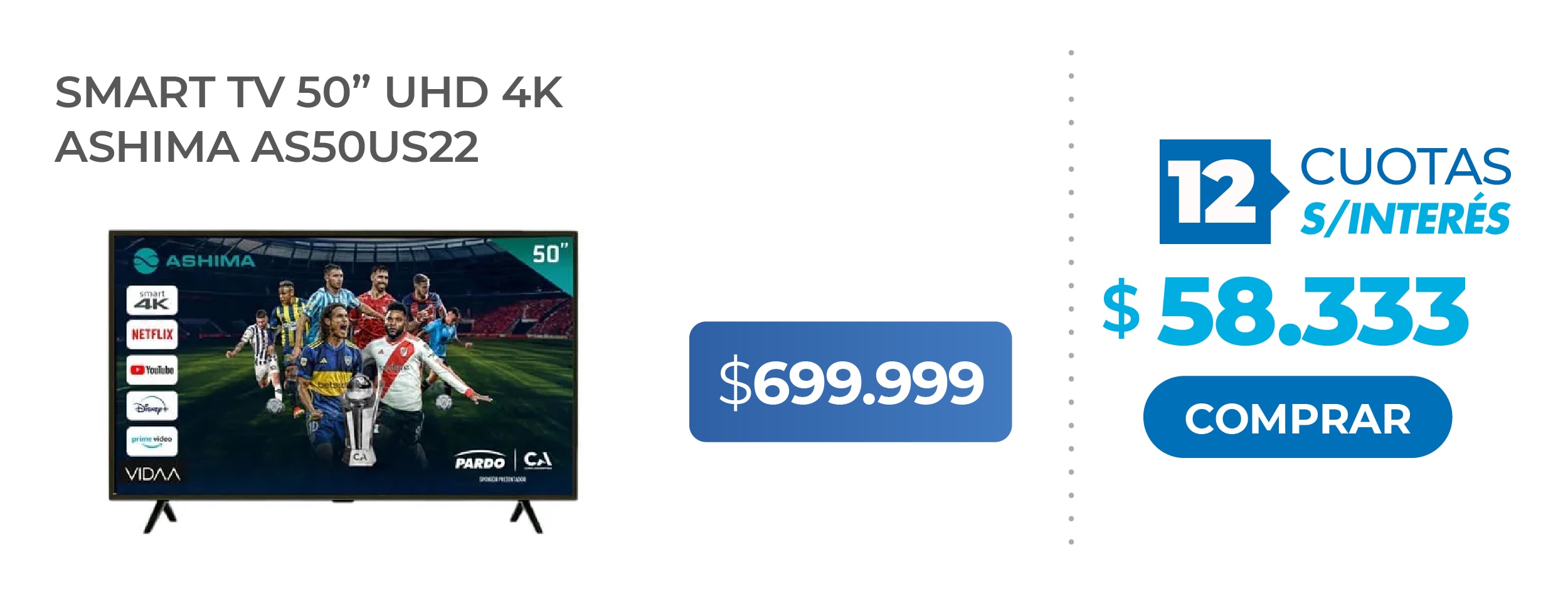Click the Smart 4K badge icon
The width and height of the screenshot is (1568, 601).
point(152,300)
